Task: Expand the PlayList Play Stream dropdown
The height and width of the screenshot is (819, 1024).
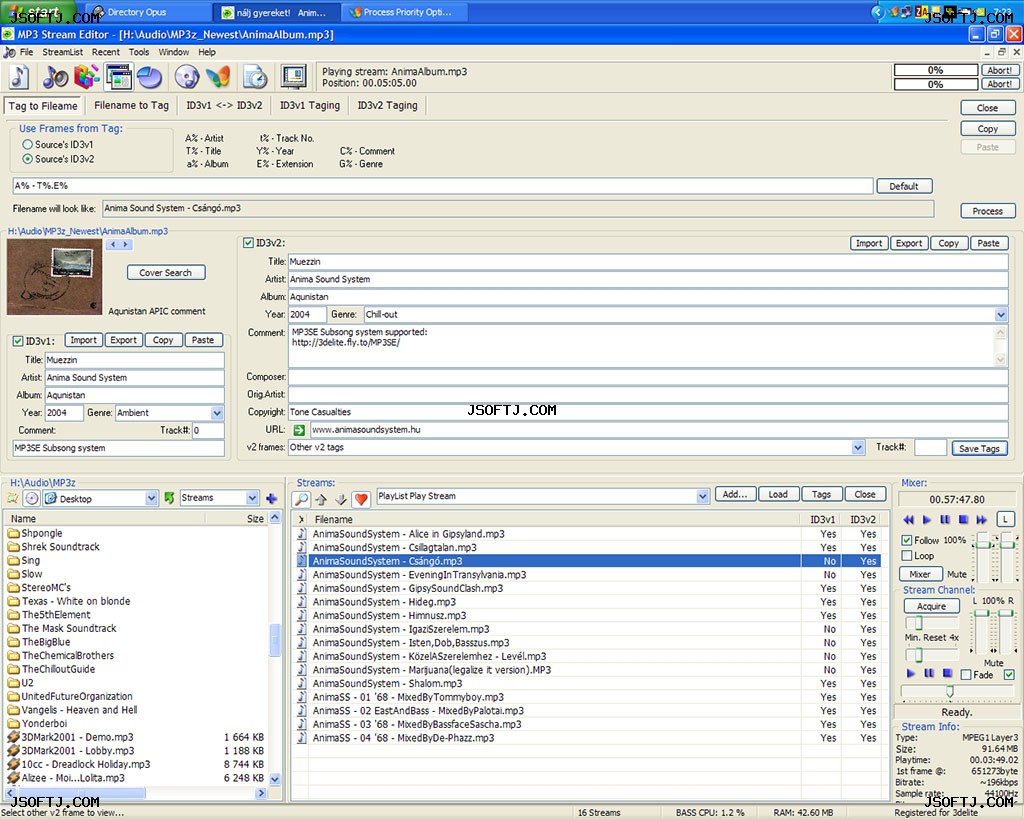Action: (703, 496)
